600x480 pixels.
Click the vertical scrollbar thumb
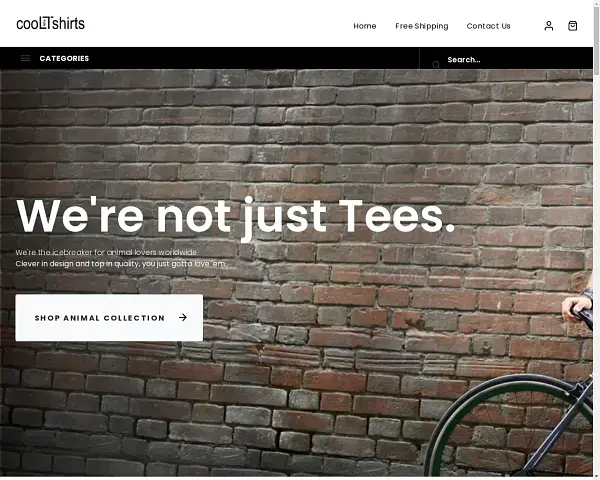pyautogui.click(x=597, y=38)
